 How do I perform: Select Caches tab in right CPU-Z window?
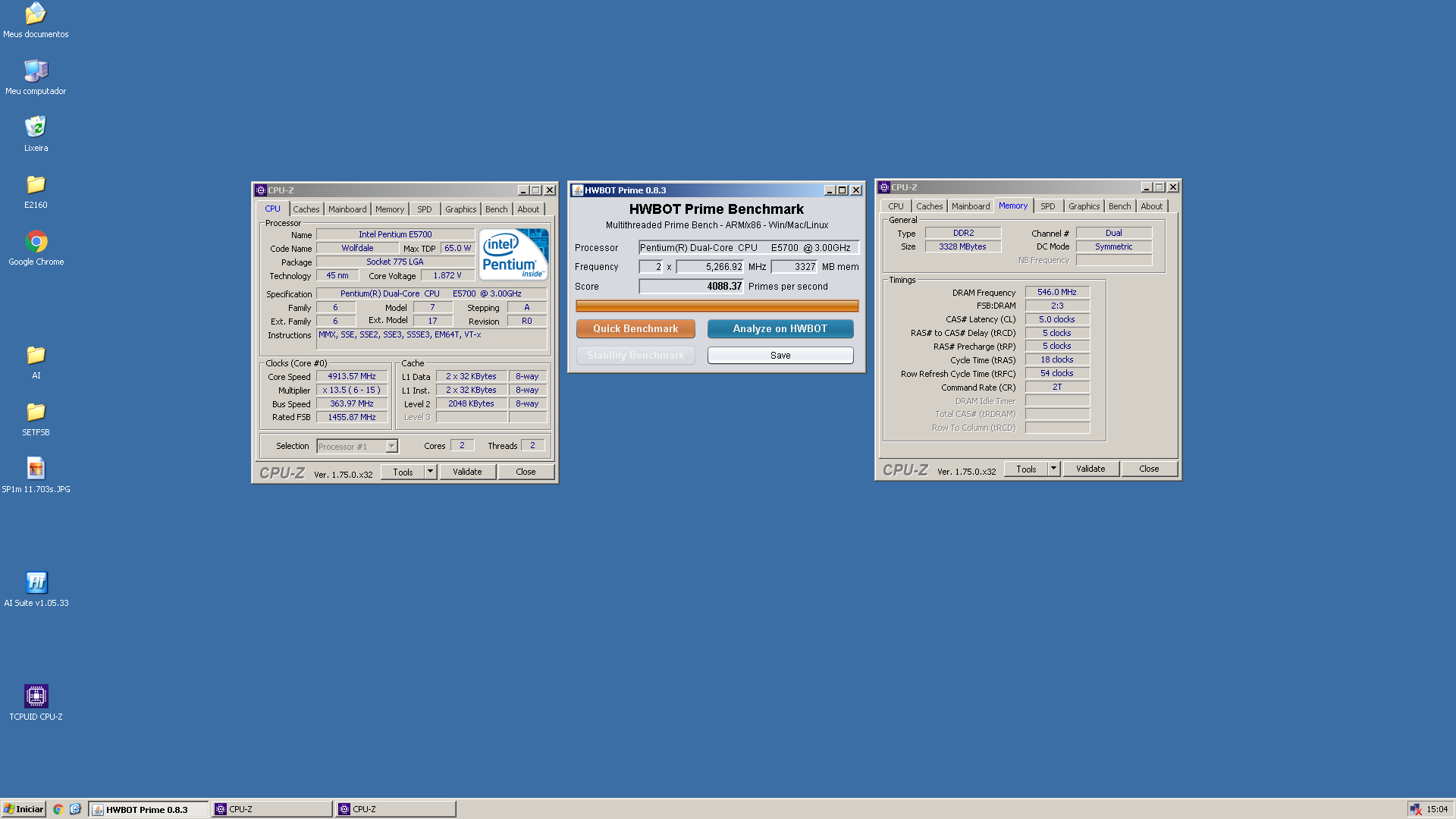pyautogui.click(x=930, y=206)
